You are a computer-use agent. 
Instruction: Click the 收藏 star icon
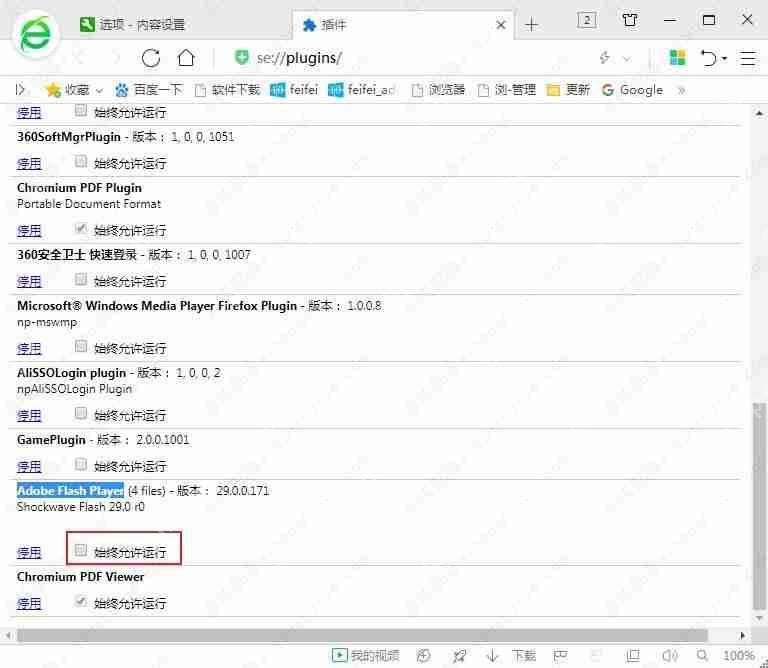point(53,90)
